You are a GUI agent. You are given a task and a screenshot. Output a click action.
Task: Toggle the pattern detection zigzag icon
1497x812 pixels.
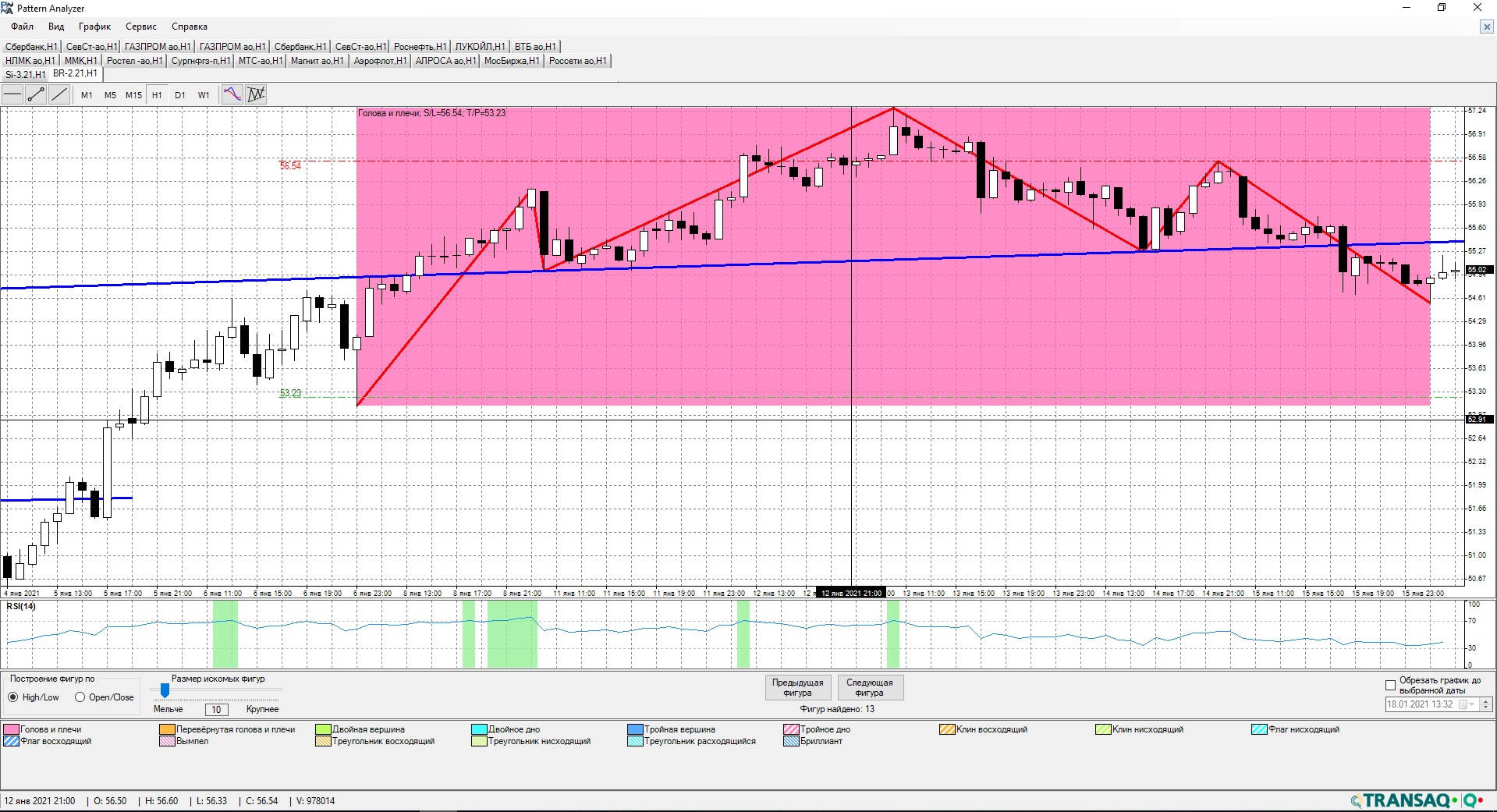[x=256, y=95]
